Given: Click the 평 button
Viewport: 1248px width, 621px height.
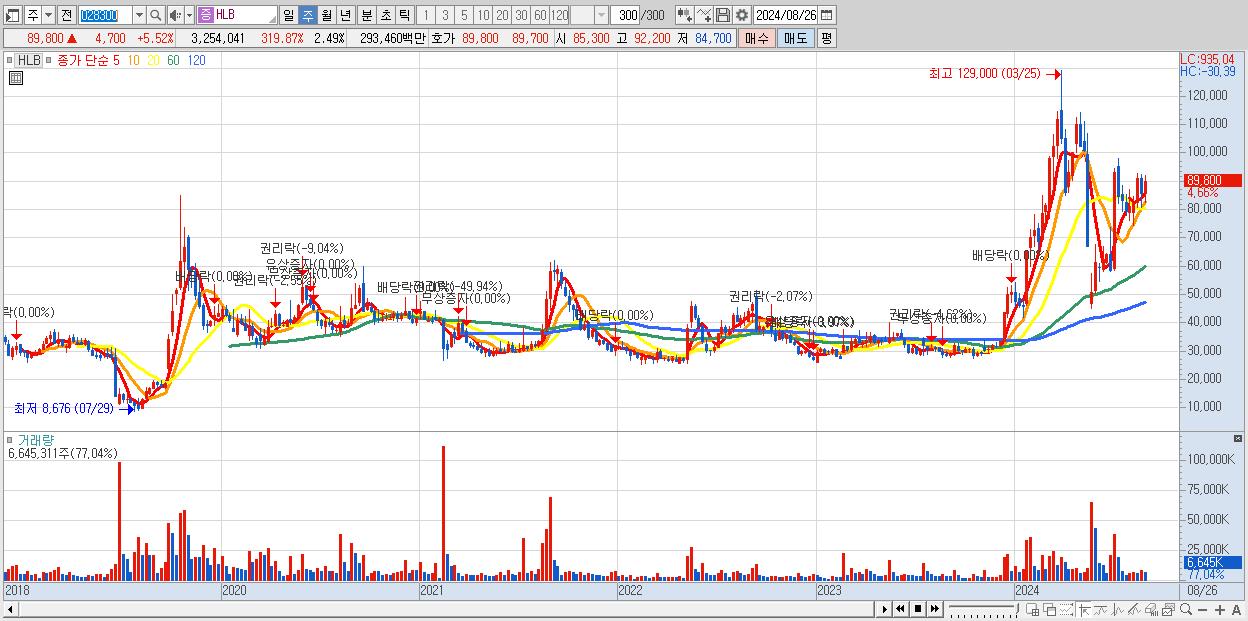Looking at the screenshot, I should click(826, 37).
